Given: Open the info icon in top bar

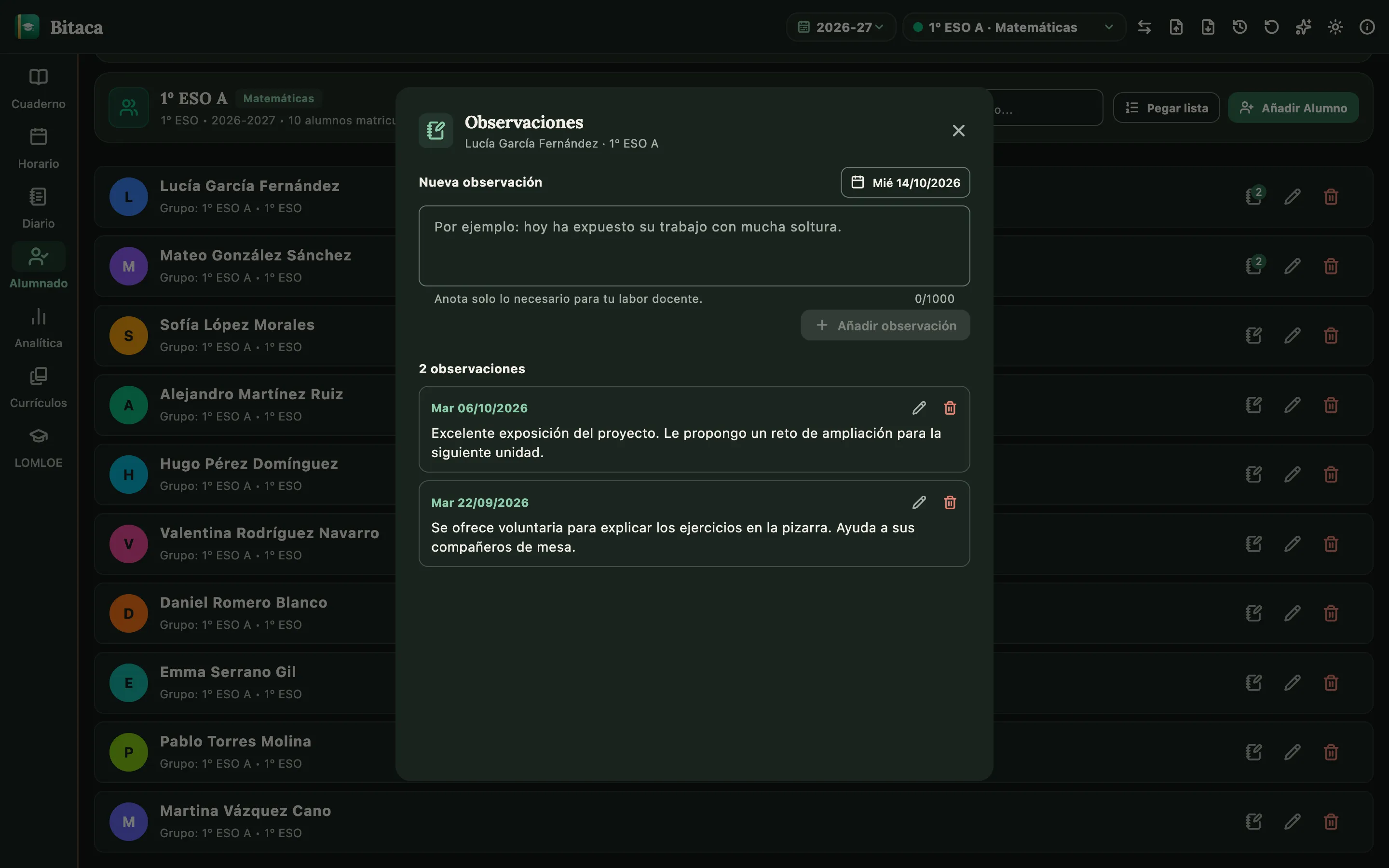Looking at the screenshot, I should tap(1367, 27).
